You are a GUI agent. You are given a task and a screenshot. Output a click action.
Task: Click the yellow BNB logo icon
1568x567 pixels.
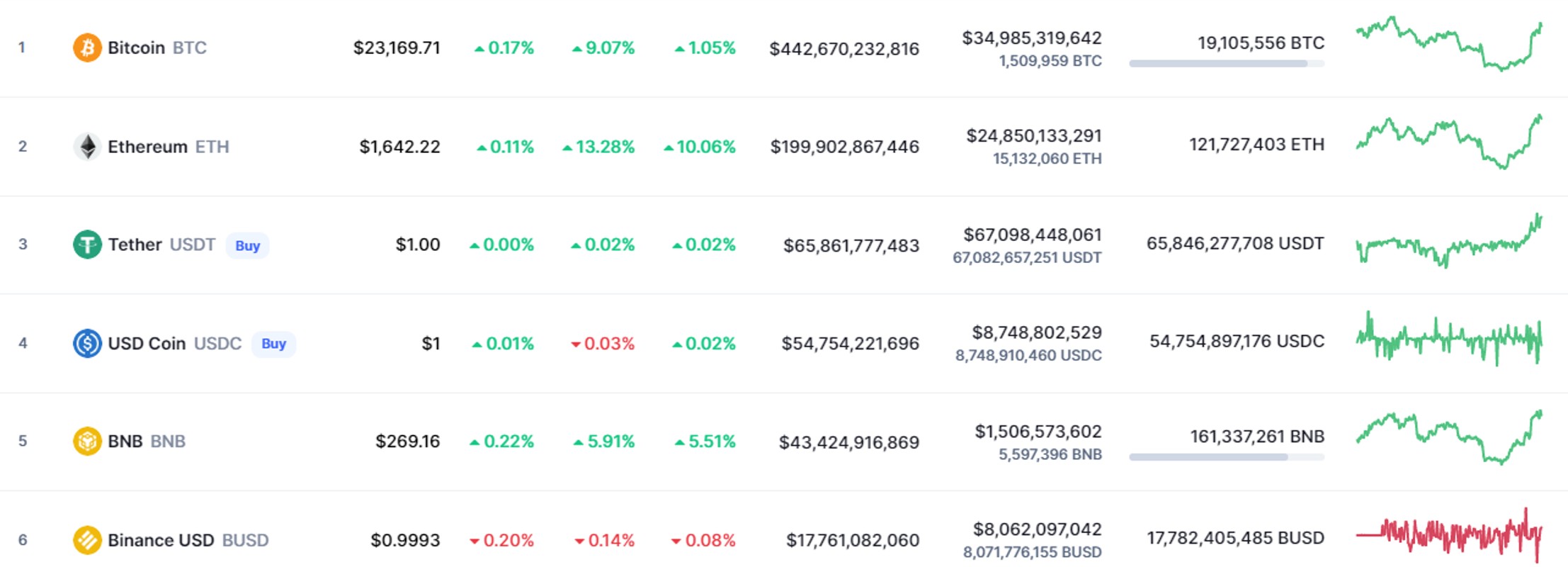(x=87, y=441)
